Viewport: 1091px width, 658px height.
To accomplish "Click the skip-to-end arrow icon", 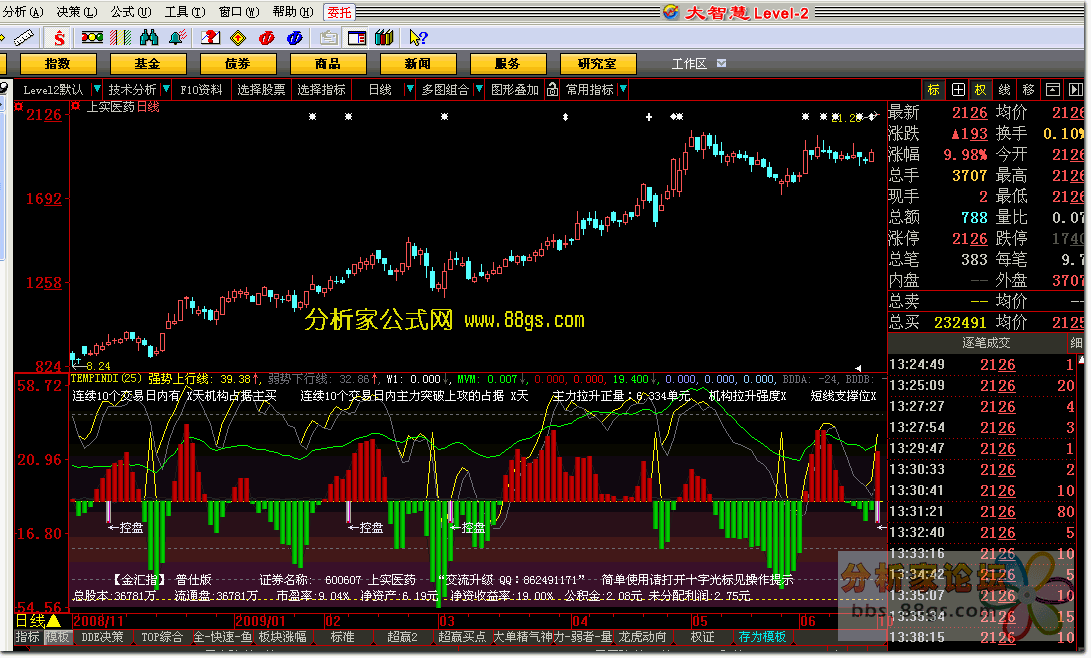I will [x=1076, y=90].
